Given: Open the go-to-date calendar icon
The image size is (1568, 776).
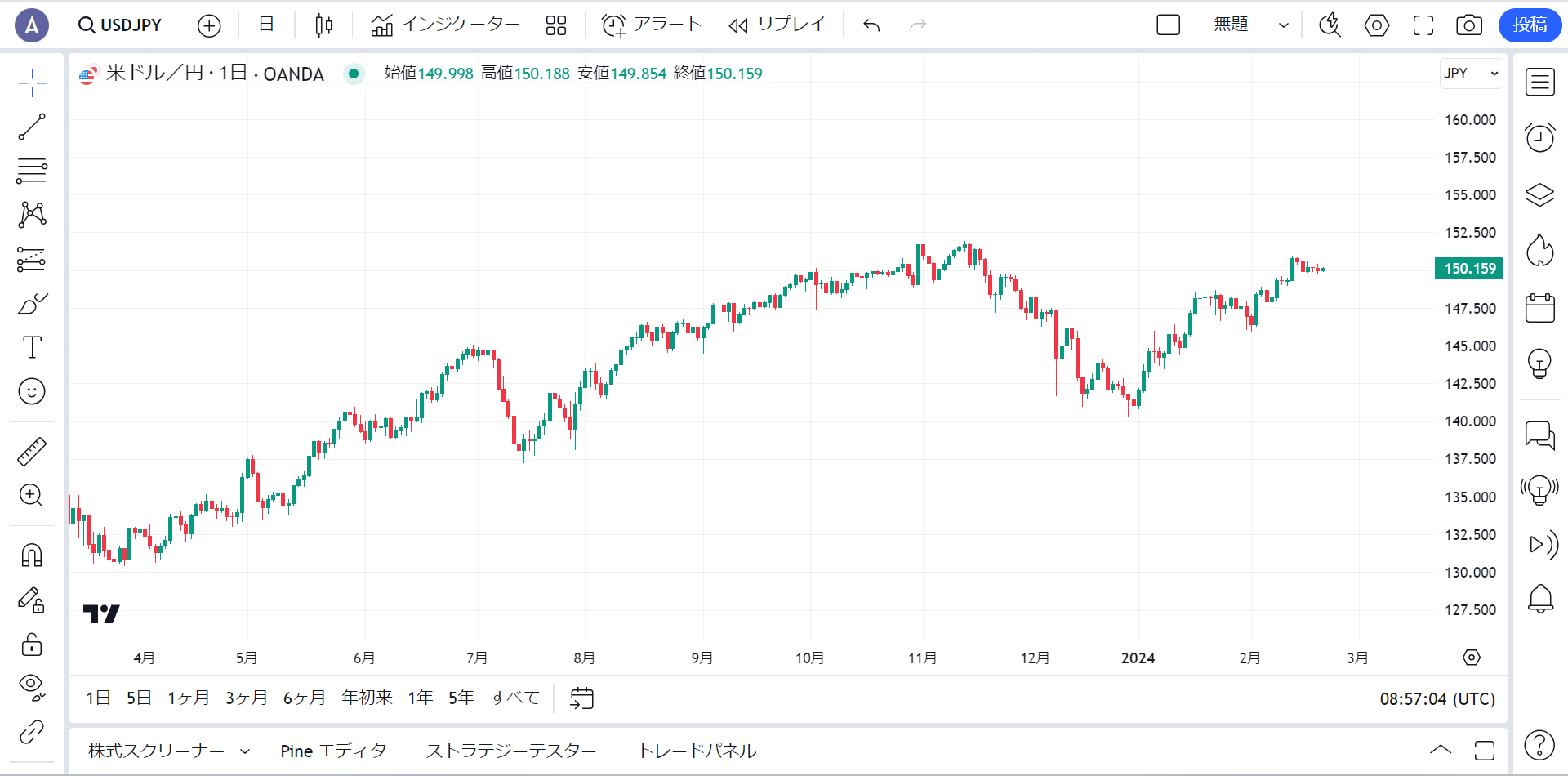Looking at the screenshot, I should 581,698.
